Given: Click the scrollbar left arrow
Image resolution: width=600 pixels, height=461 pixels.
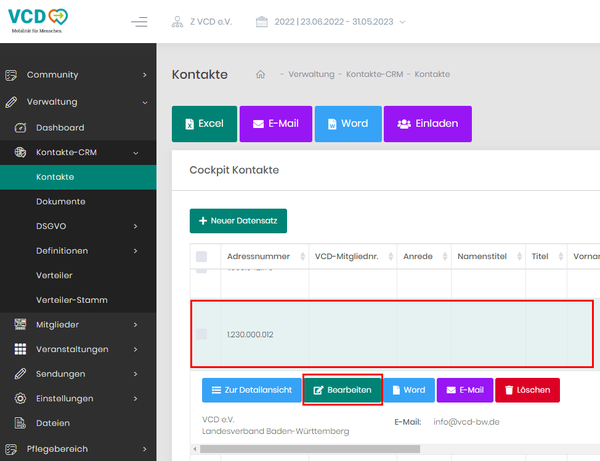Looking at the screenshot, I should 195,449.
